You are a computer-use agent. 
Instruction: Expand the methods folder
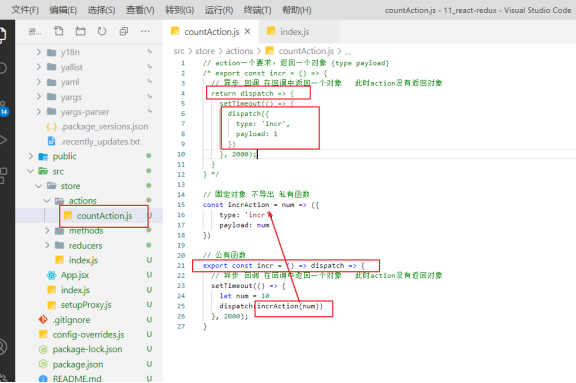point(89,231)
